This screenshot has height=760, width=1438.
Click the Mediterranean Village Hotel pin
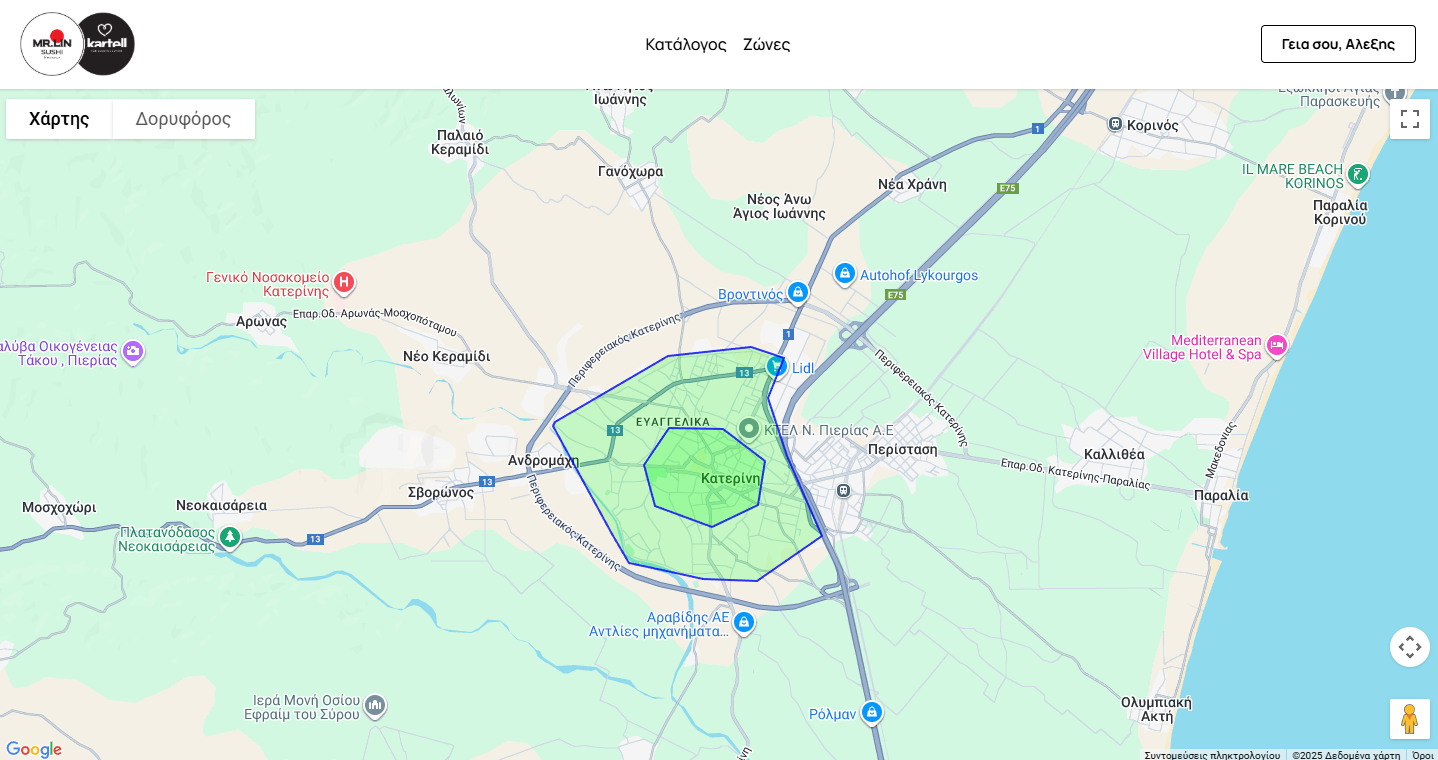[x=1276, y=346]
